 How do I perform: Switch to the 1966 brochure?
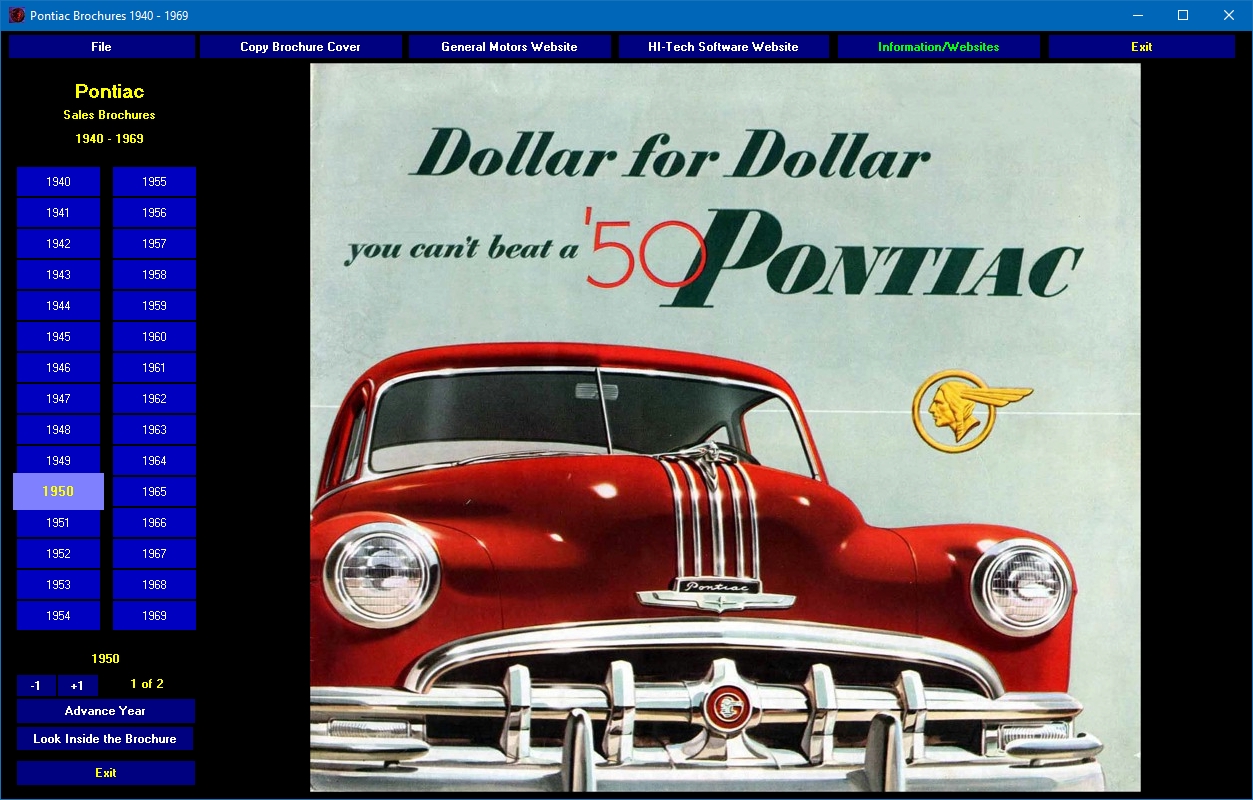pyautogui.click(x=154, y=523)
